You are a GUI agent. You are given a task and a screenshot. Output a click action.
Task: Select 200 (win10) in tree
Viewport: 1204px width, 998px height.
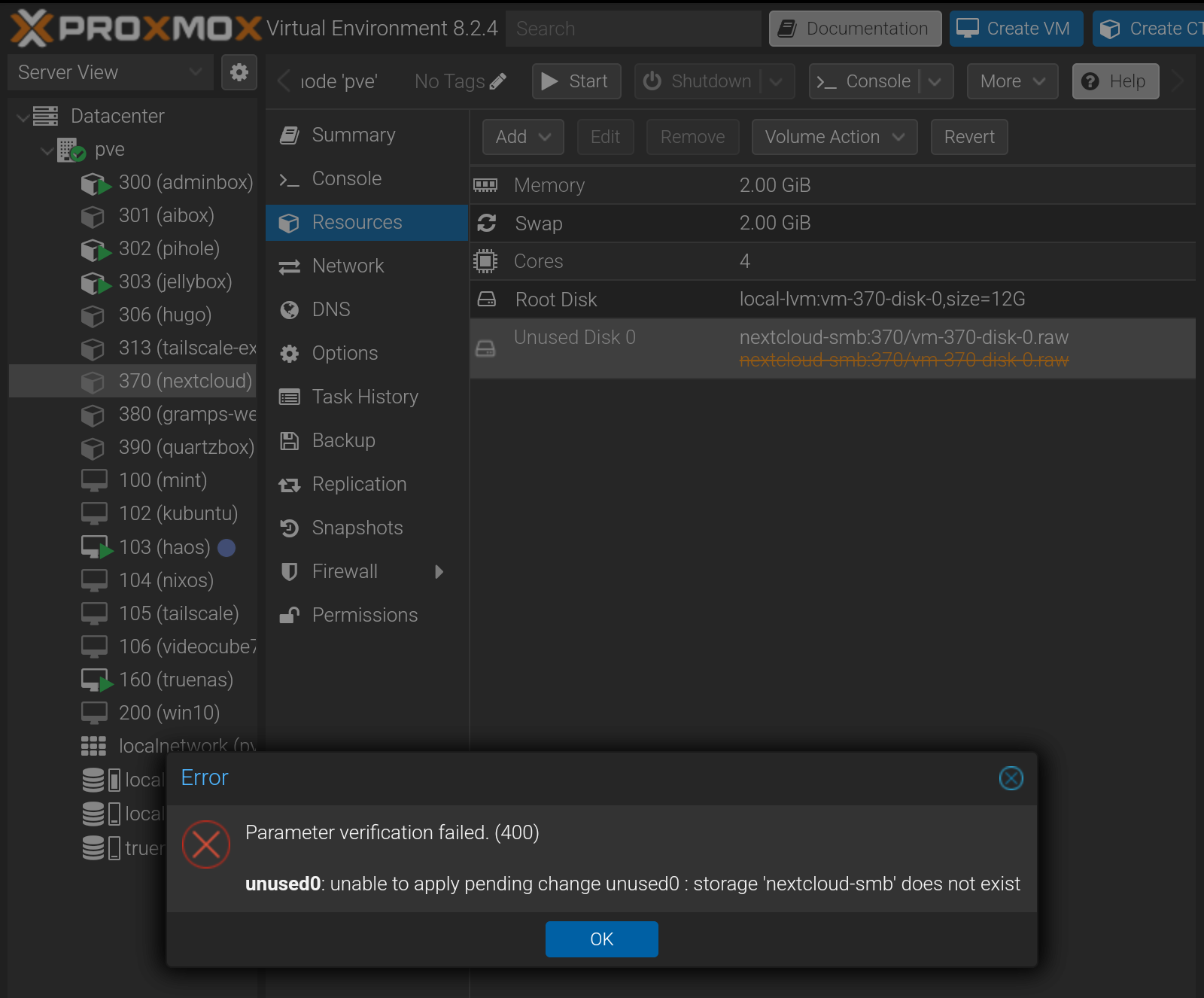pyautogui.click(x=133, y=713)
